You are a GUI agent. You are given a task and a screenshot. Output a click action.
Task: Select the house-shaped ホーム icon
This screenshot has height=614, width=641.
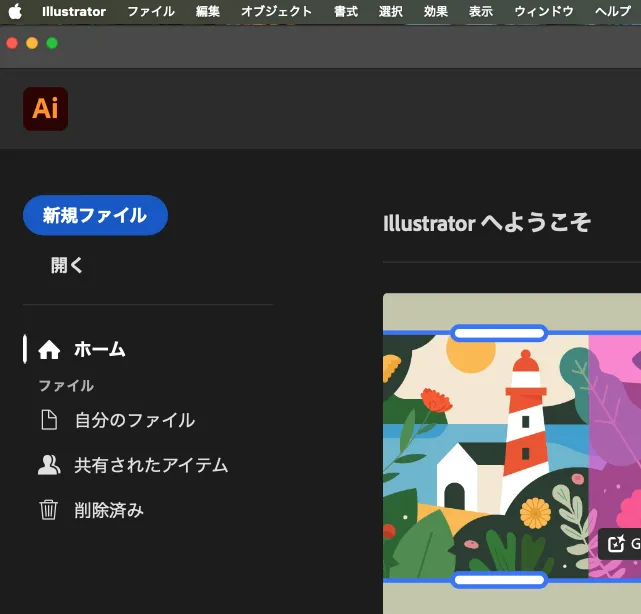tap(49, 350)
